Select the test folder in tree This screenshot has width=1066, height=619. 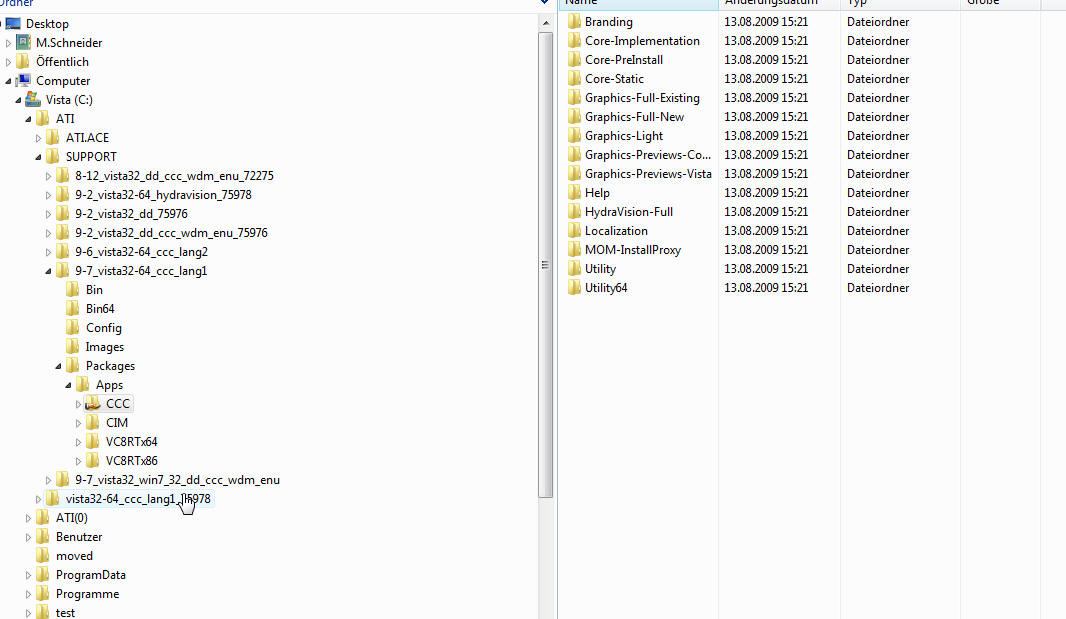click(x=65, y=613)
